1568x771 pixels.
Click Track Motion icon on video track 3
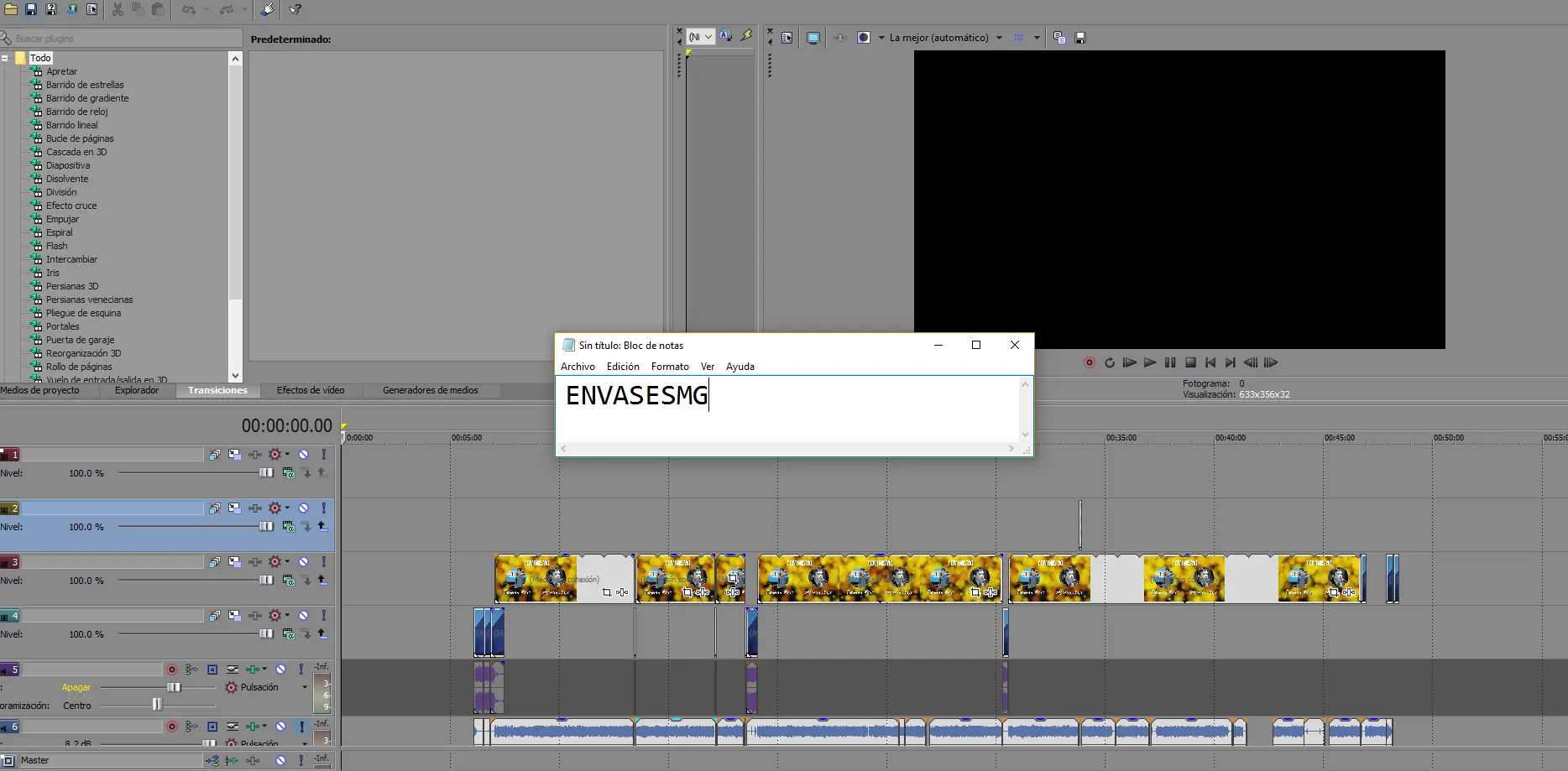(x=235, y=562)
